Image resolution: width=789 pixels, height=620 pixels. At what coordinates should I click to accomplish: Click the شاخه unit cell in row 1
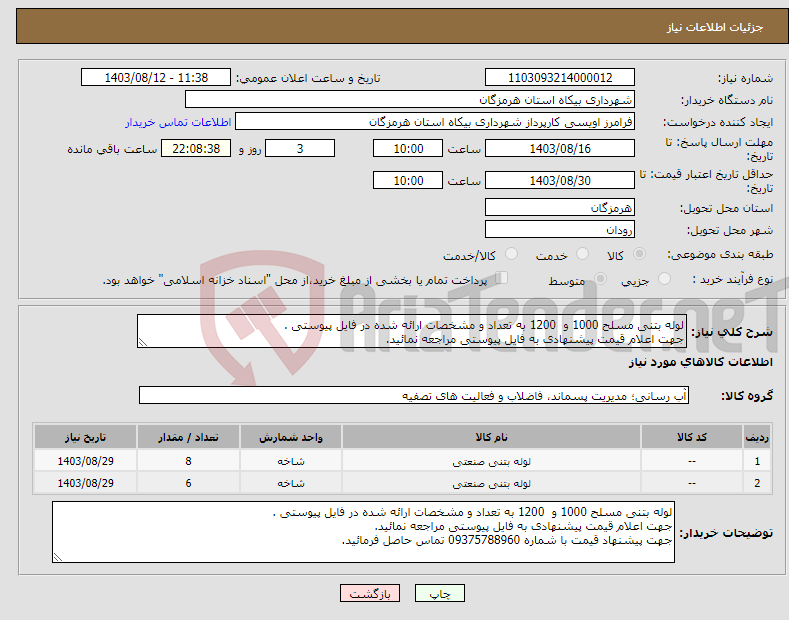(291, 461)
